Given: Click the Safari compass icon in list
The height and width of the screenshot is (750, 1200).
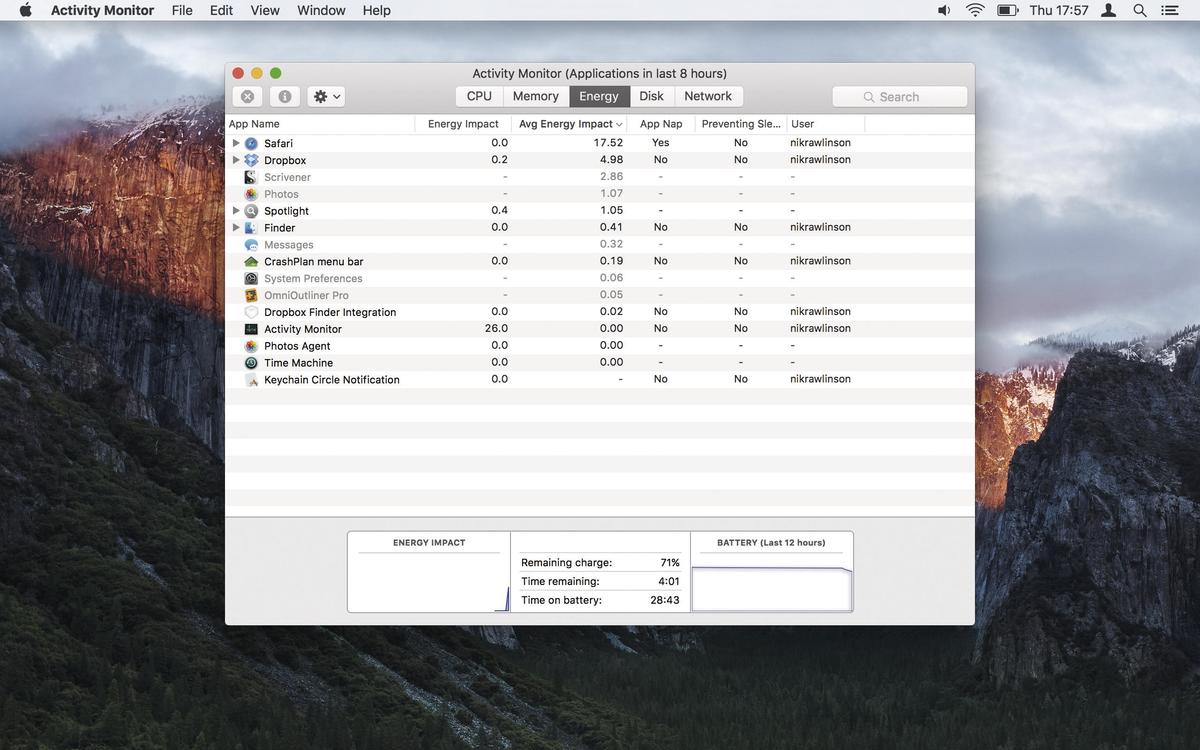Looking at the screenshot, I should point(251,143).
